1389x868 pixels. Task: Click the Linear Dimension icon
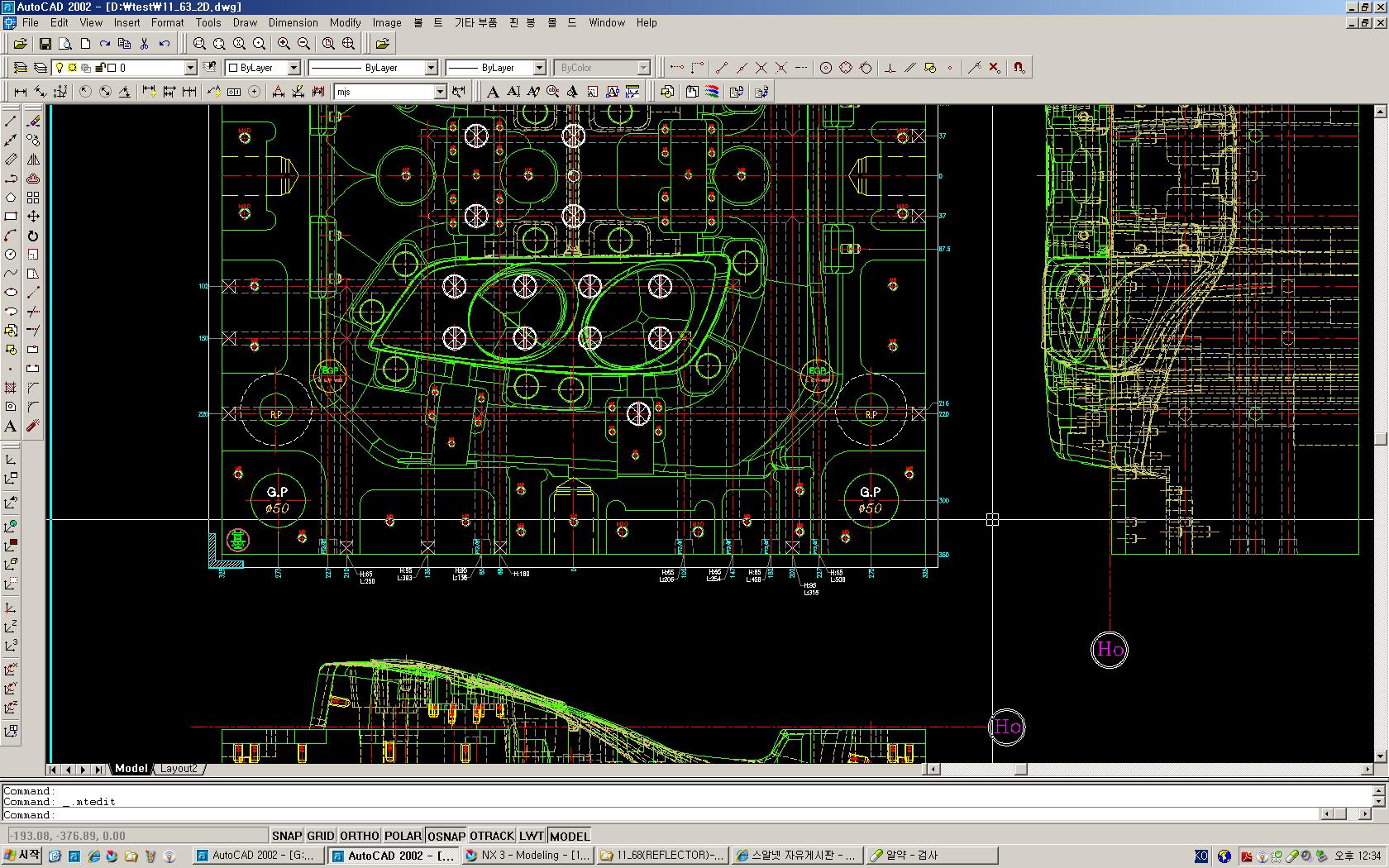pyautogui.click(x=21, y=91)
